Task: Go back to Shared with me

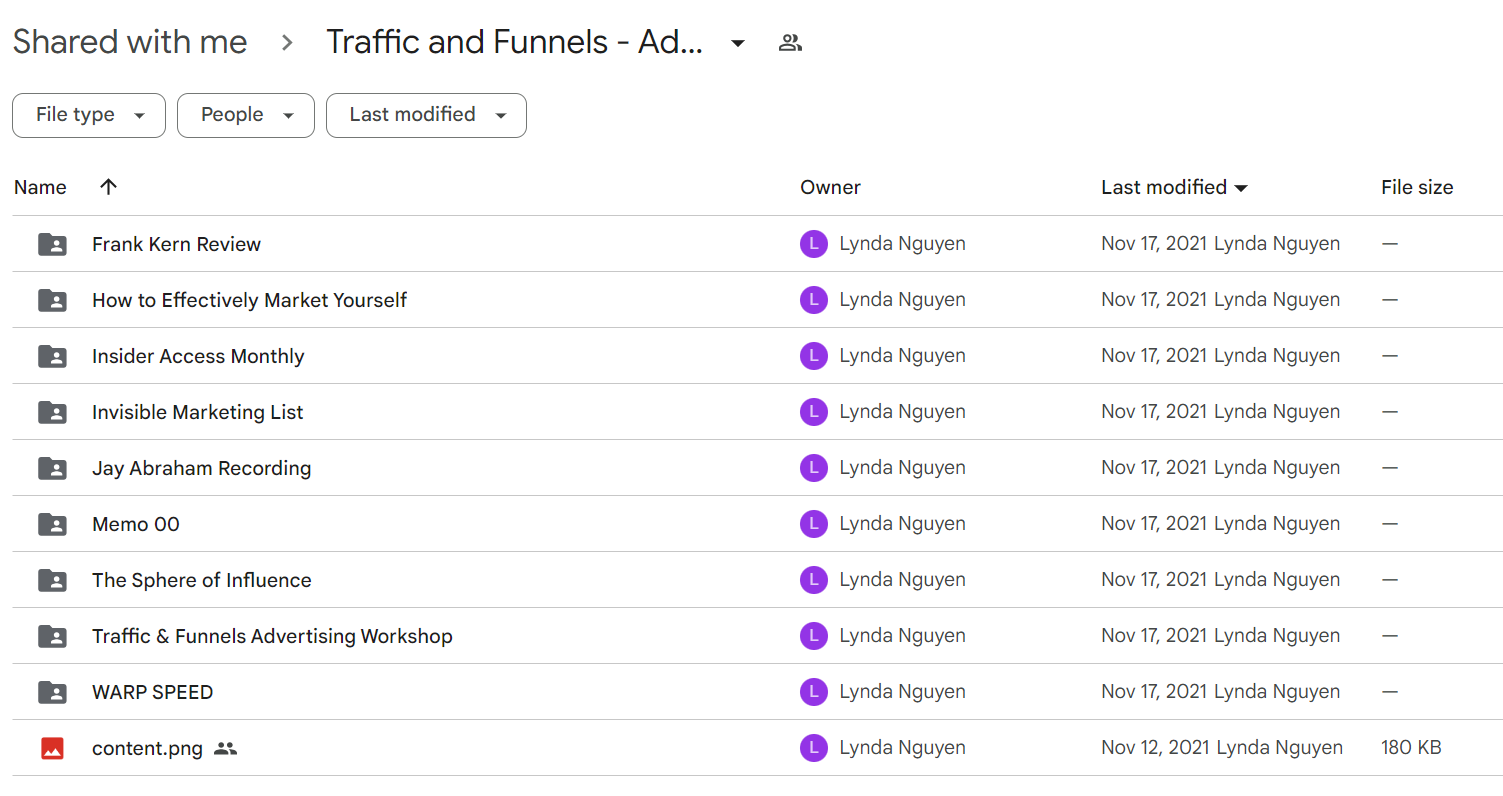Action: (x=130, y=42)
